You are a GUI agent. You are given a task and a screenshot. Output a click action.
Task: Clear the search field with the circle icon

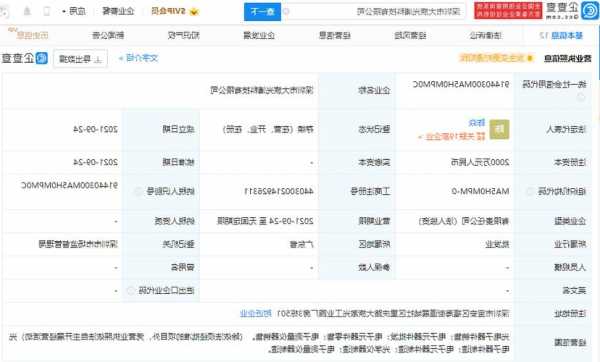(286, 11)
